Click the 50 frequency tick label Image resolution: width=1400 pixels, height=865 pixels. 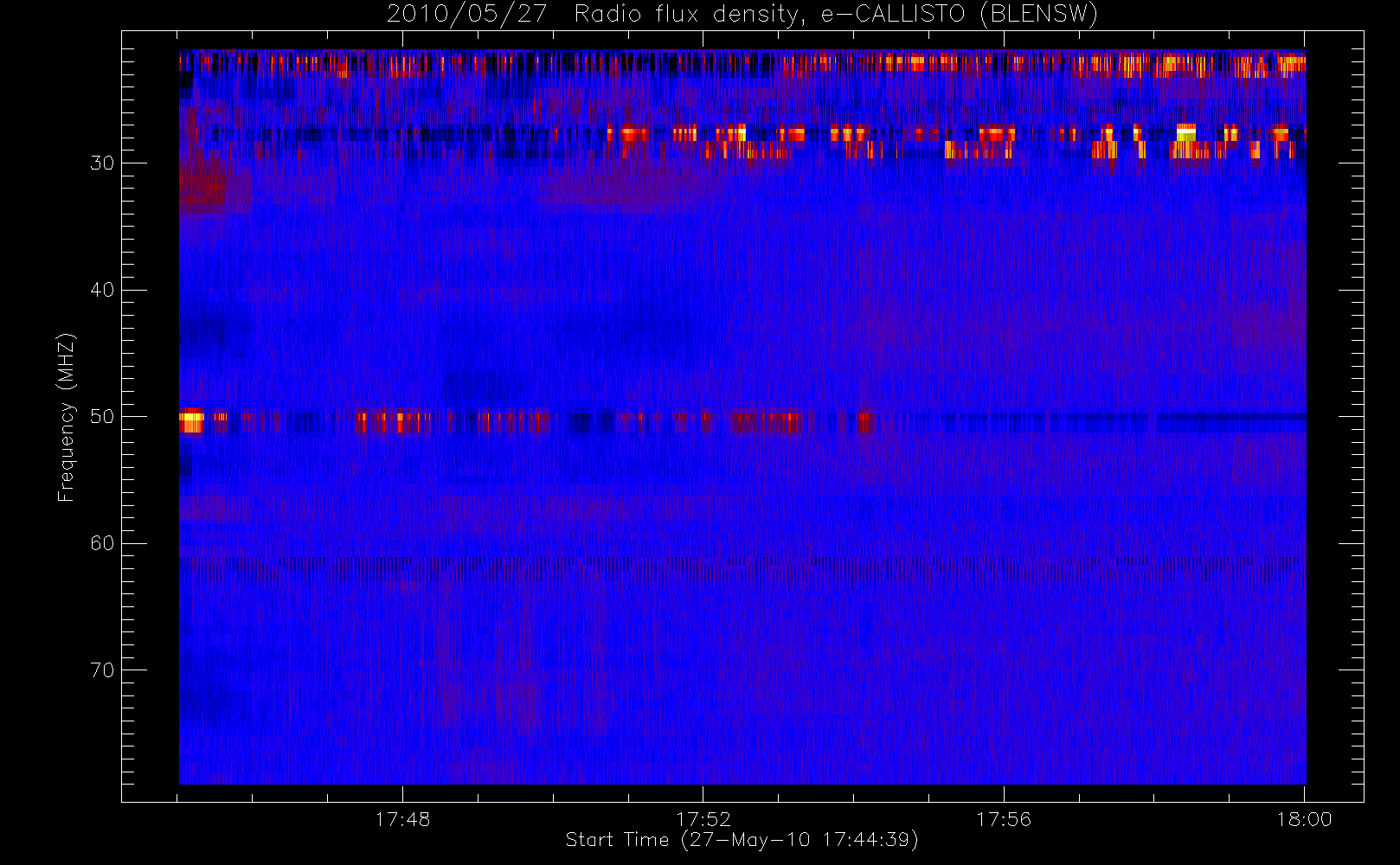(102, 417)
